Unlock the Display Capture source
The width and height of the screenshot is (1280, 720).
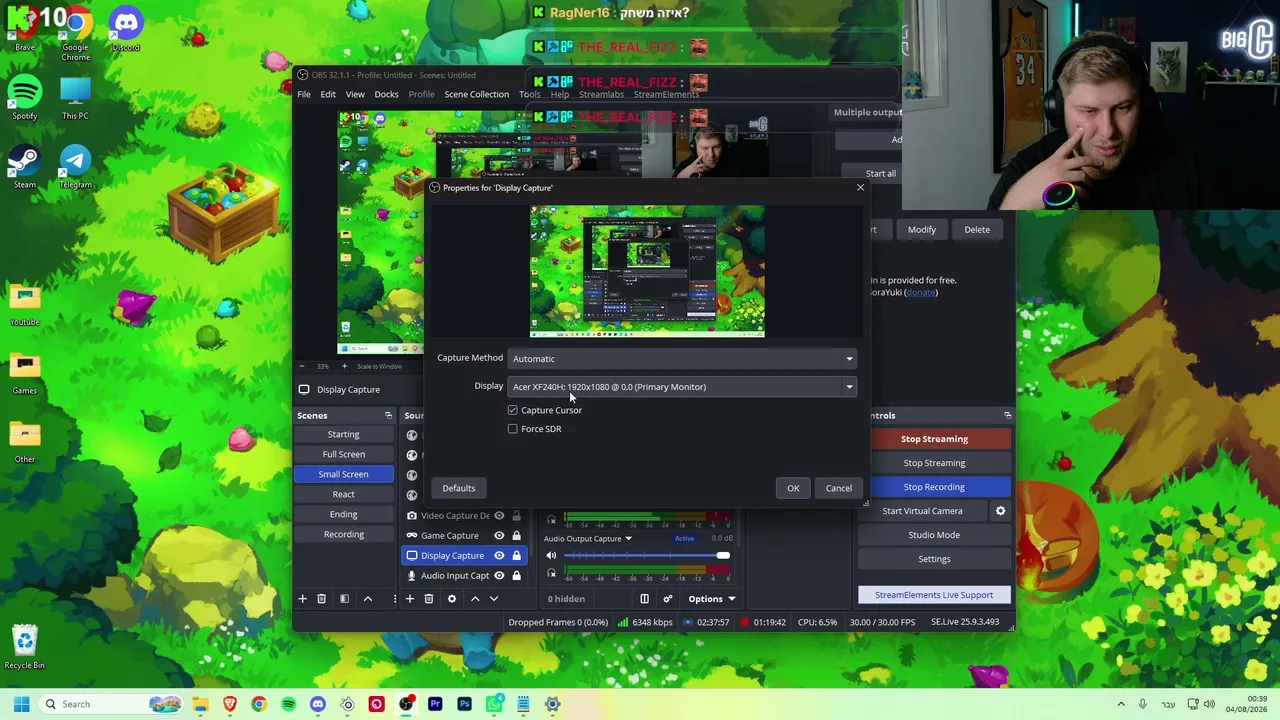(516, 556)
